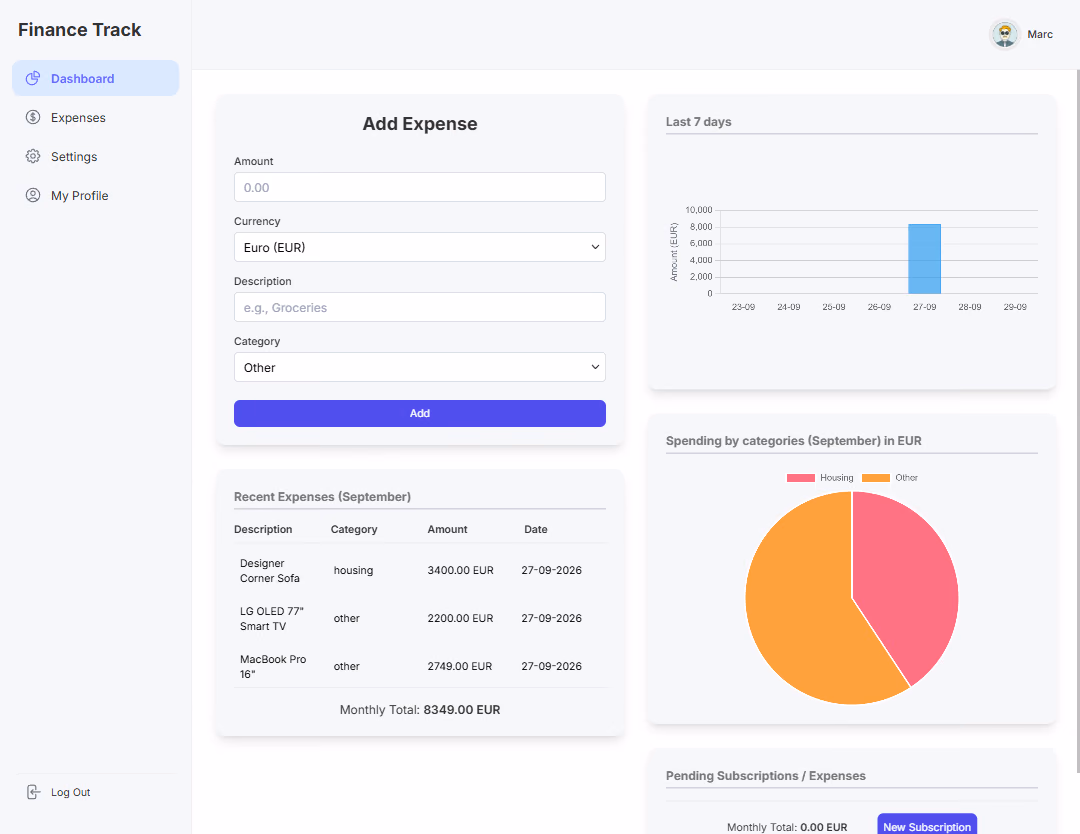The width and height of the screenshot is (1080, 834).
Task: Click the My Profile person icon
Action: [32, 195]
